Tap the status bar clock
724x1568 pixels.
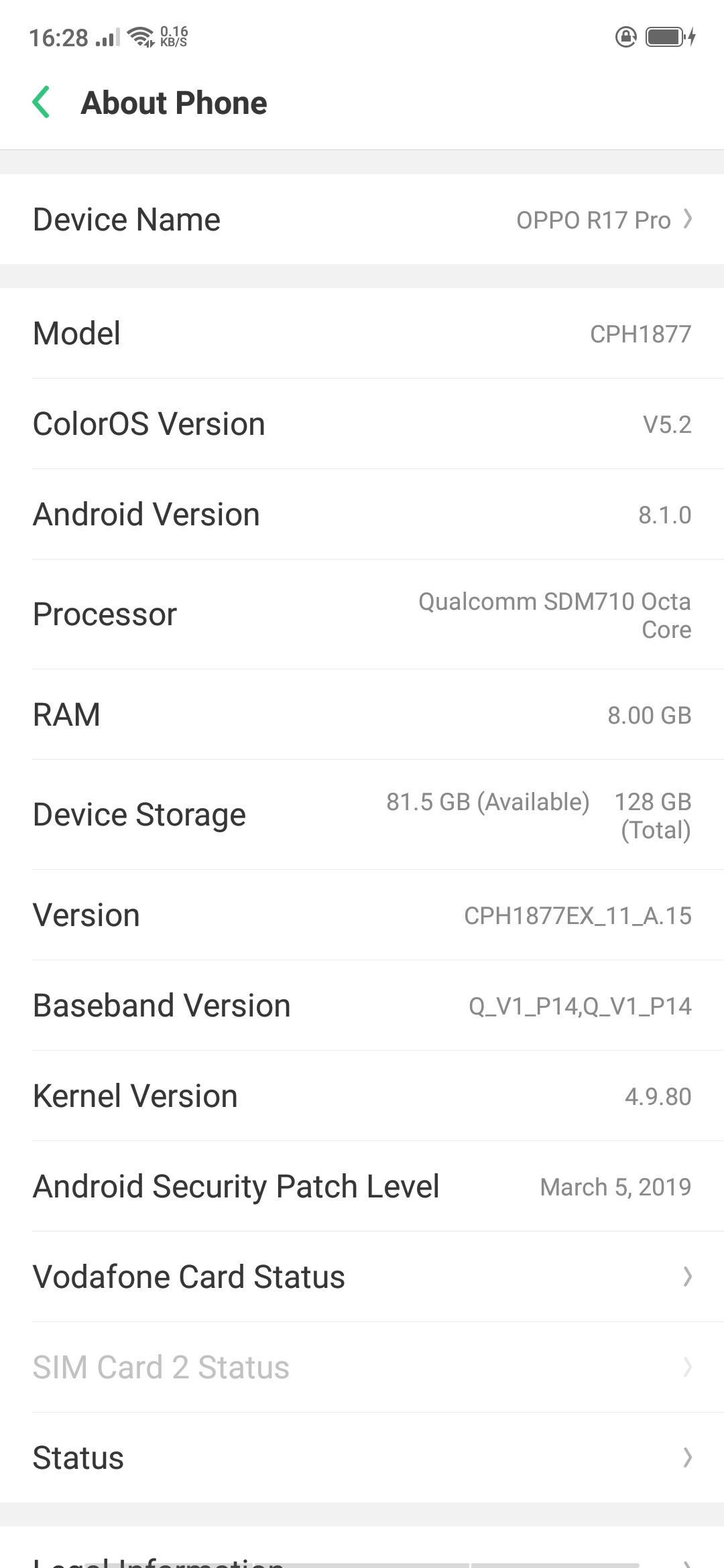(58, 38)
